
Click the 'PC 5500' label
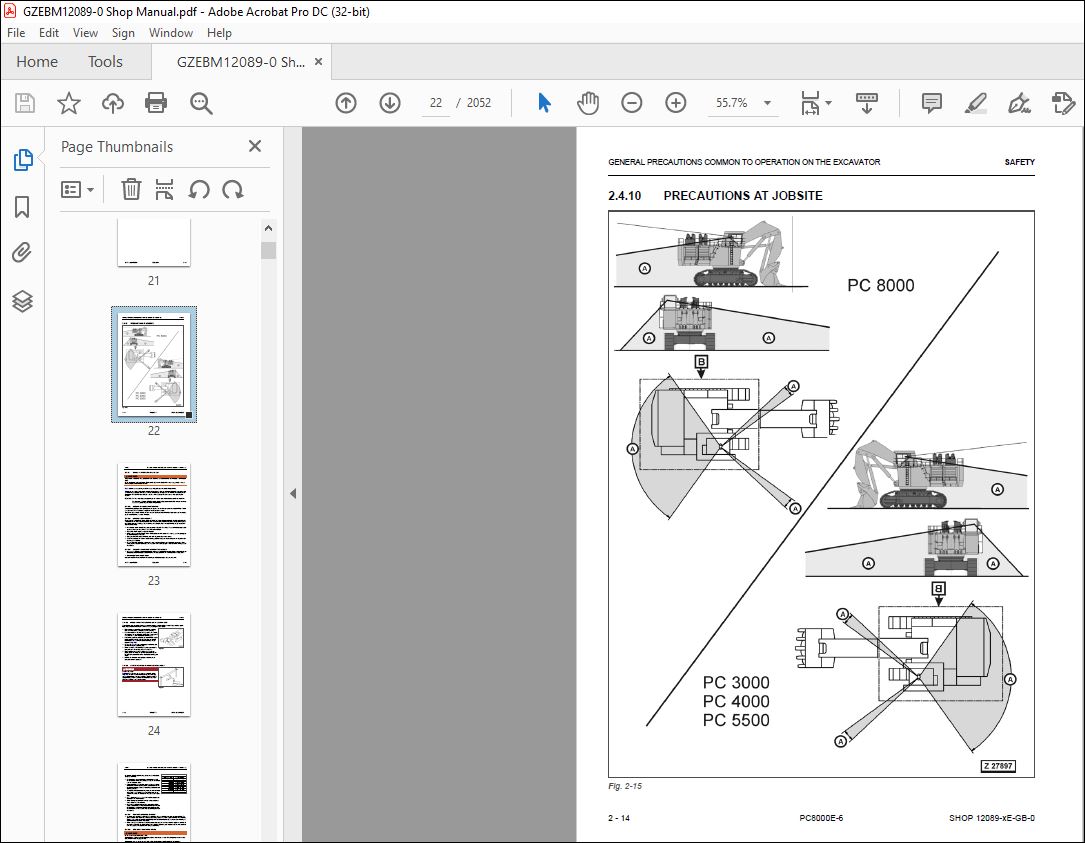point(736,720)
